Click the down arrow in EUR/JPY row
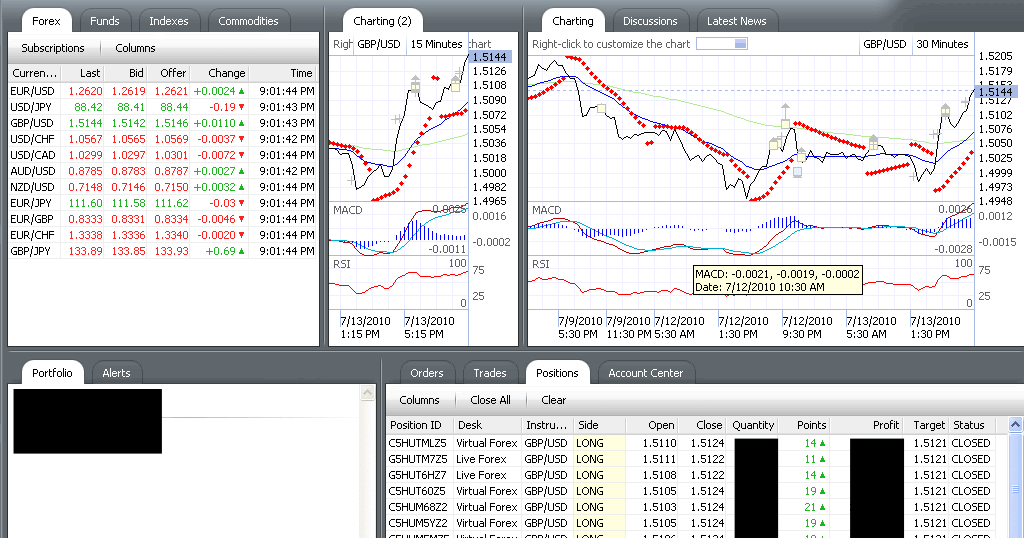1024x538 pixels. [241, 203]
